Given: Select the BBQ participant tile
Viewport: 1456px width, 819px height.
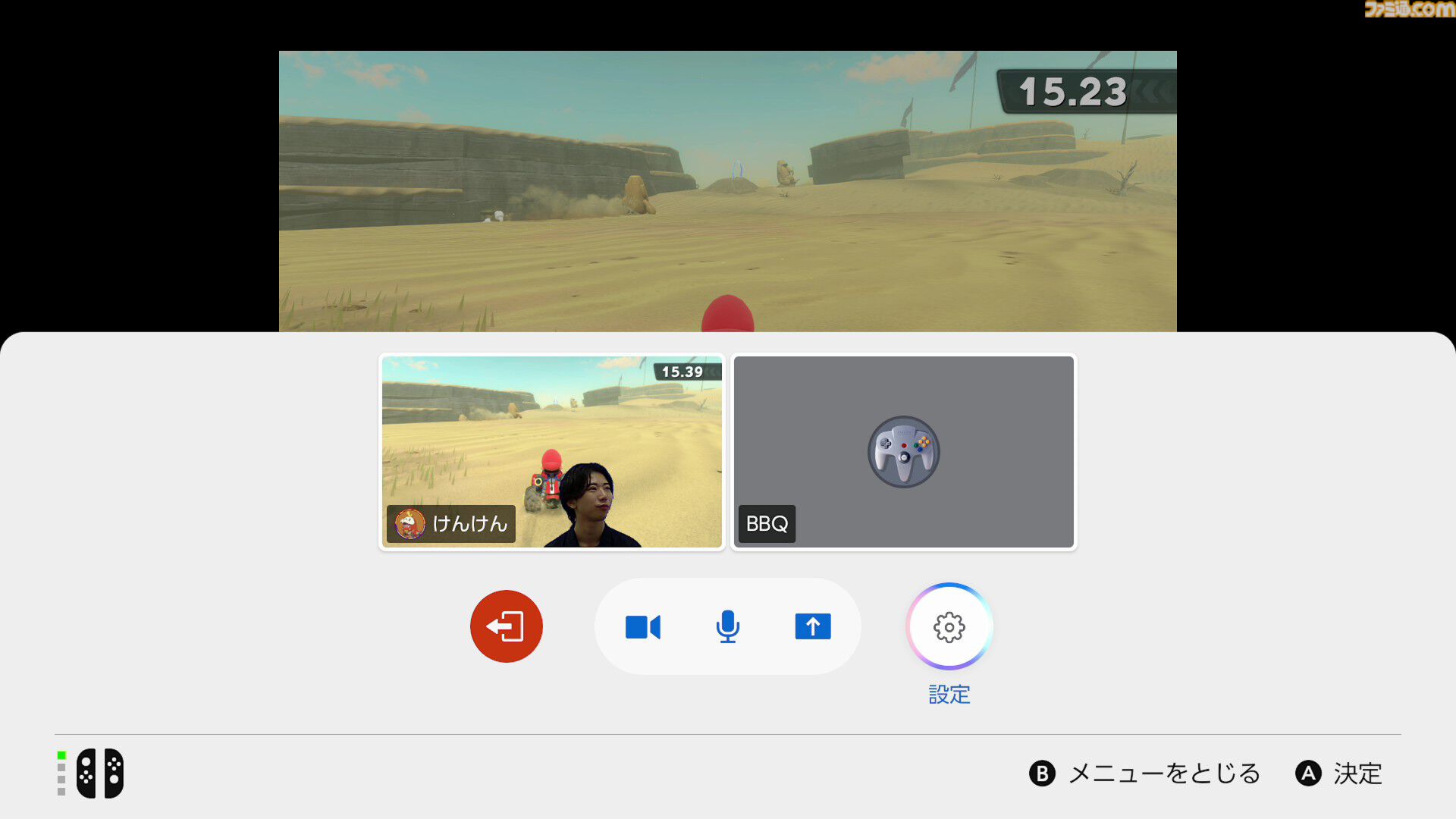Looking at the screenshot, I should (x=903, y=452).
